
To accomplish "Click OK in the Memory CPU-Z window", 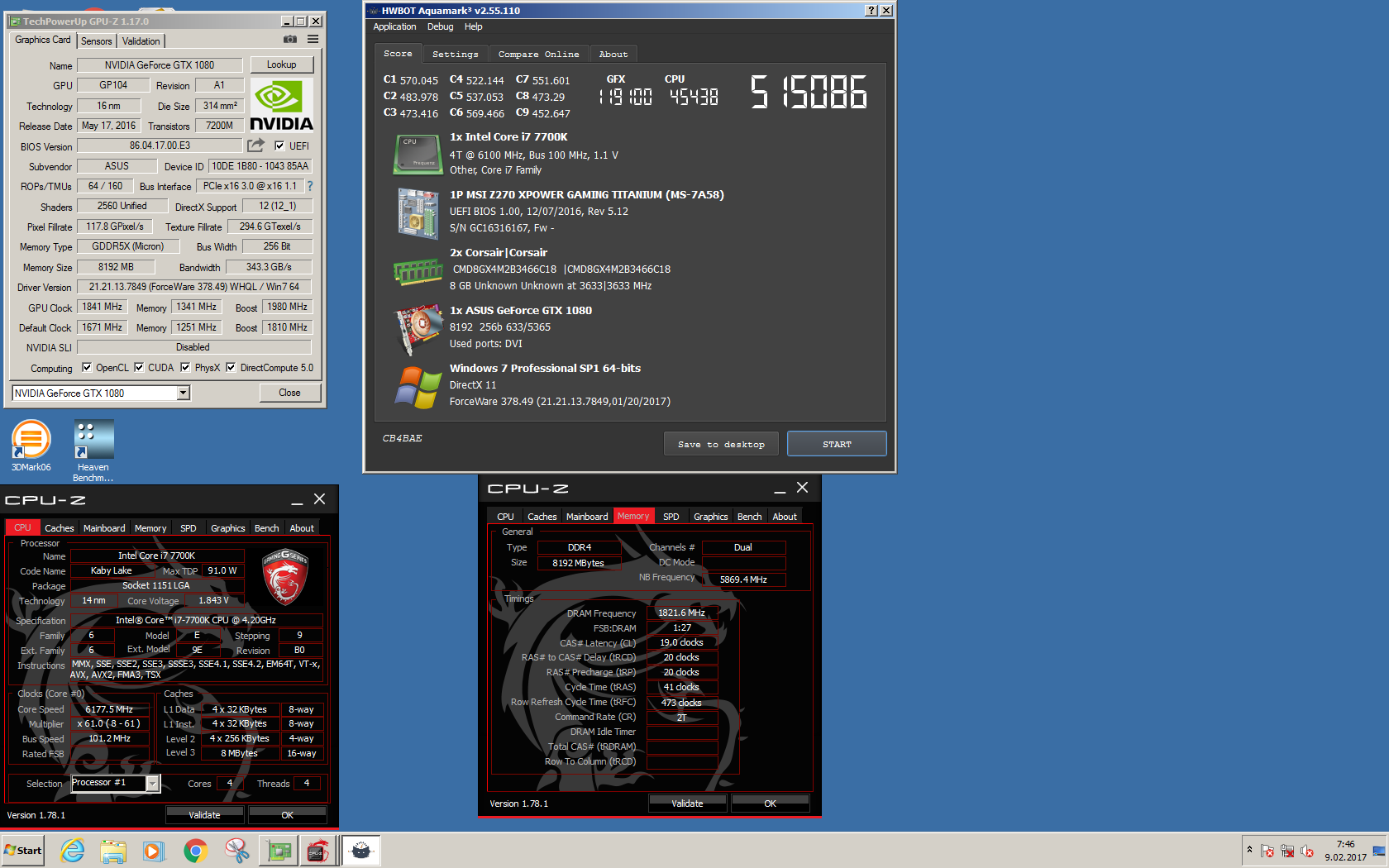I will (x=770, y=804).
